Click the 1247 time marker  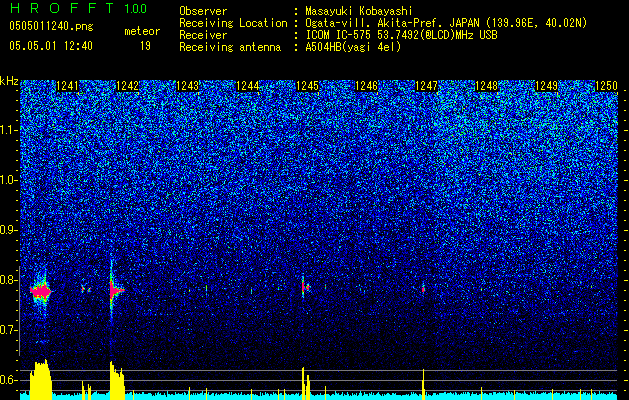click(x=426, y=86)
